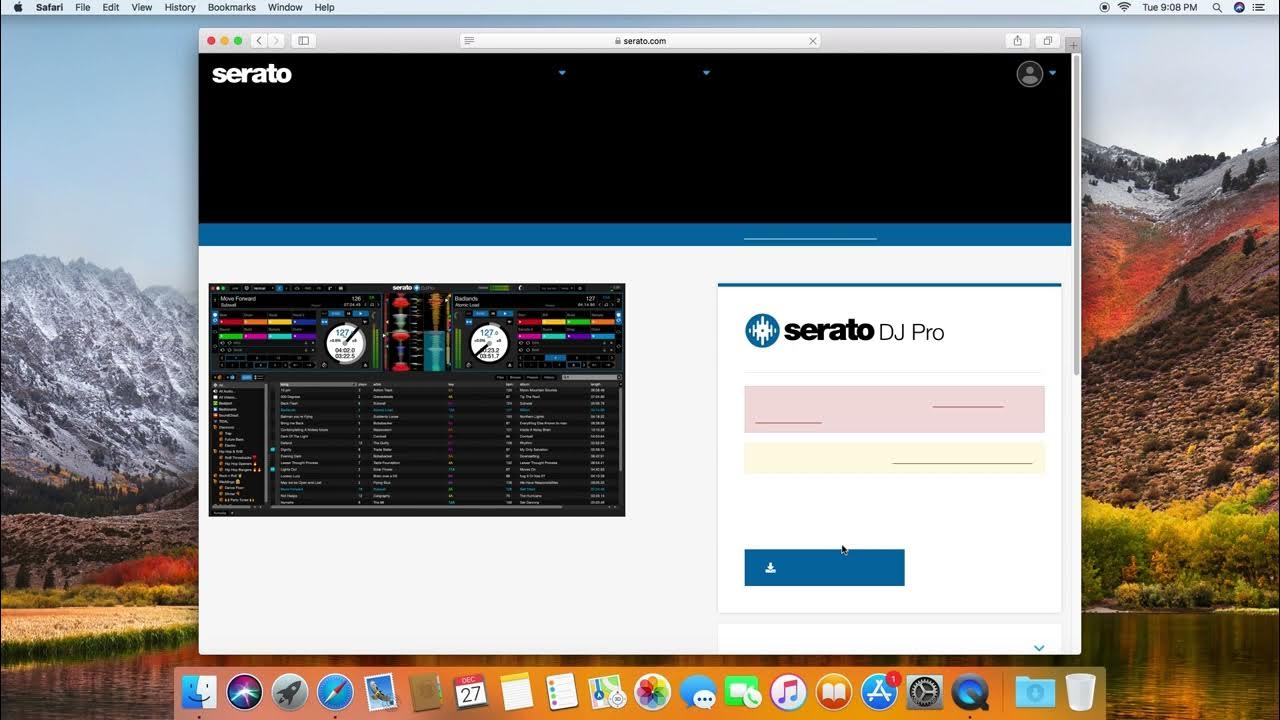Viewport: 1280px width, 720px height.
Task: Open Notes from the Dock
Action: [516, 692]
